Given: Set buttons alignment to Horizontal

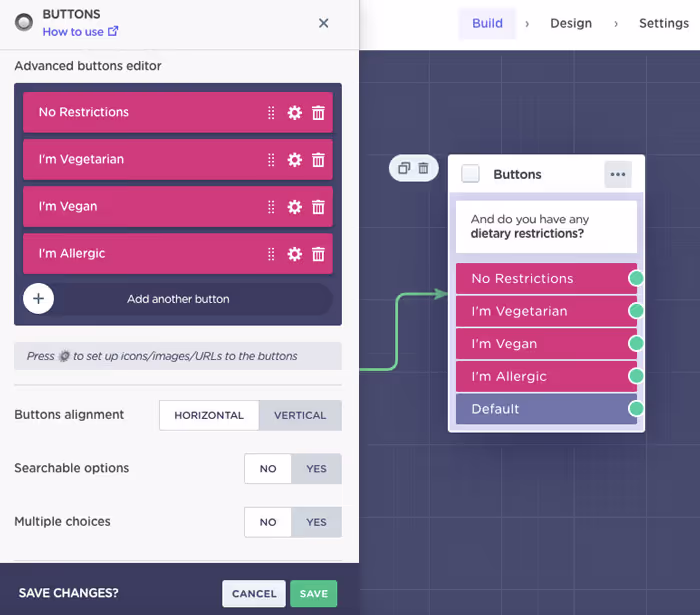Looking at the screenshot, I should pyautogui.click(x=209, y=416).
